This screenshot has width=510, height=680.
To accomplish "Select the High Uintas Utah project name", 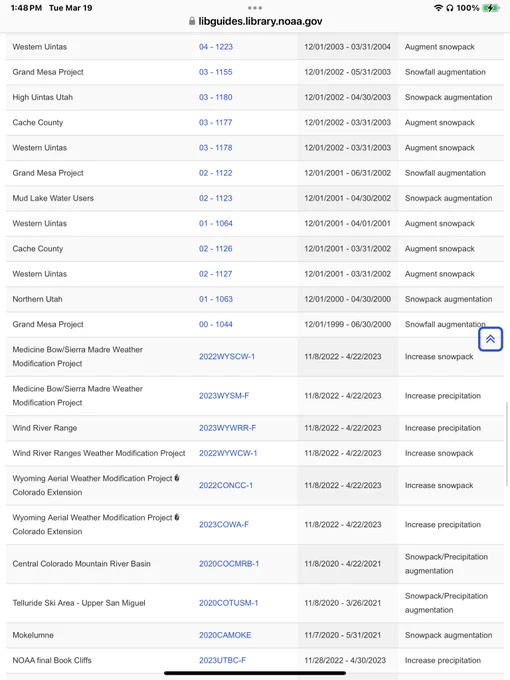I will click(42, 97).
